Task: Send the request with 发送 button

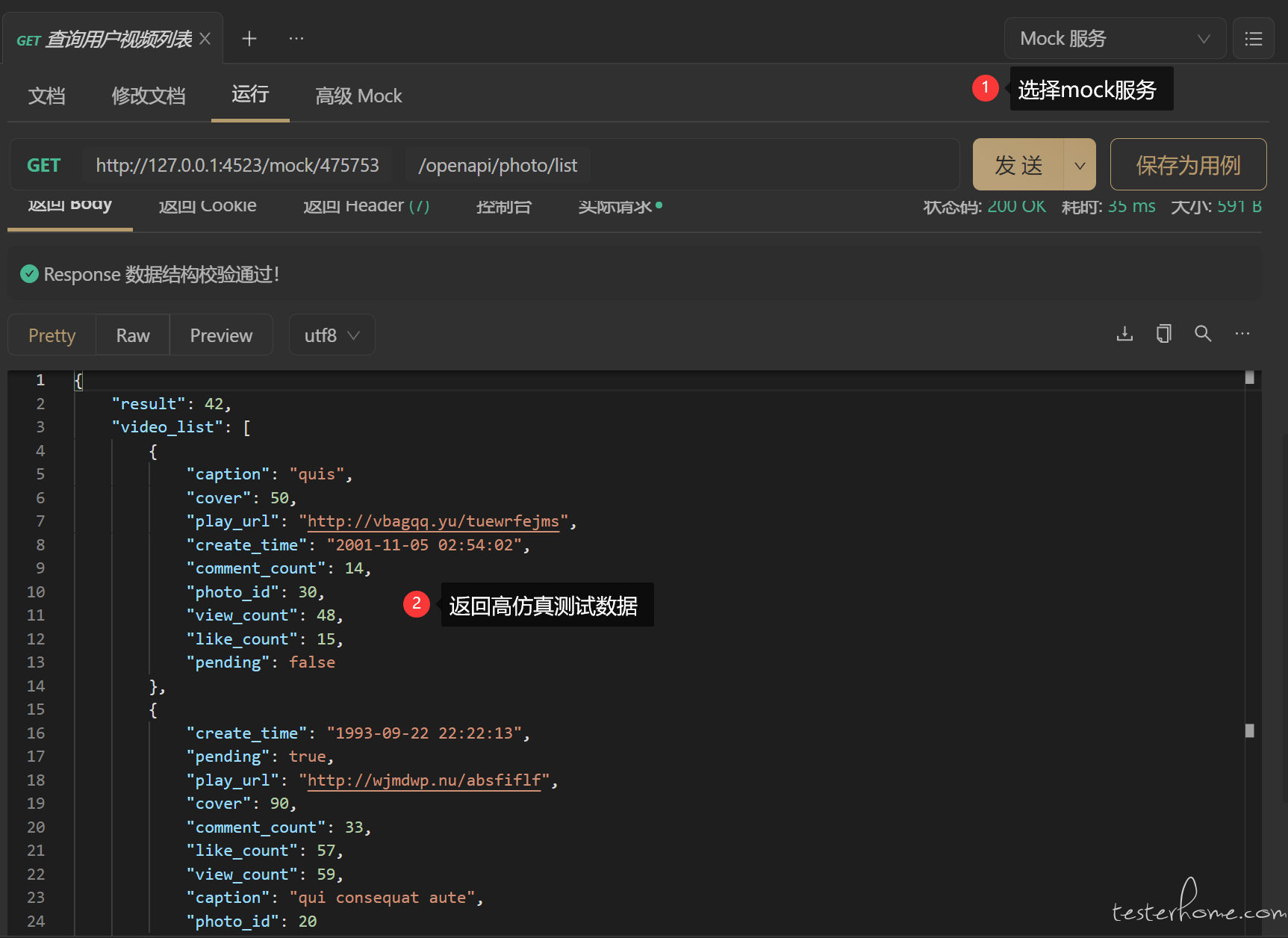Action: 1018,165
